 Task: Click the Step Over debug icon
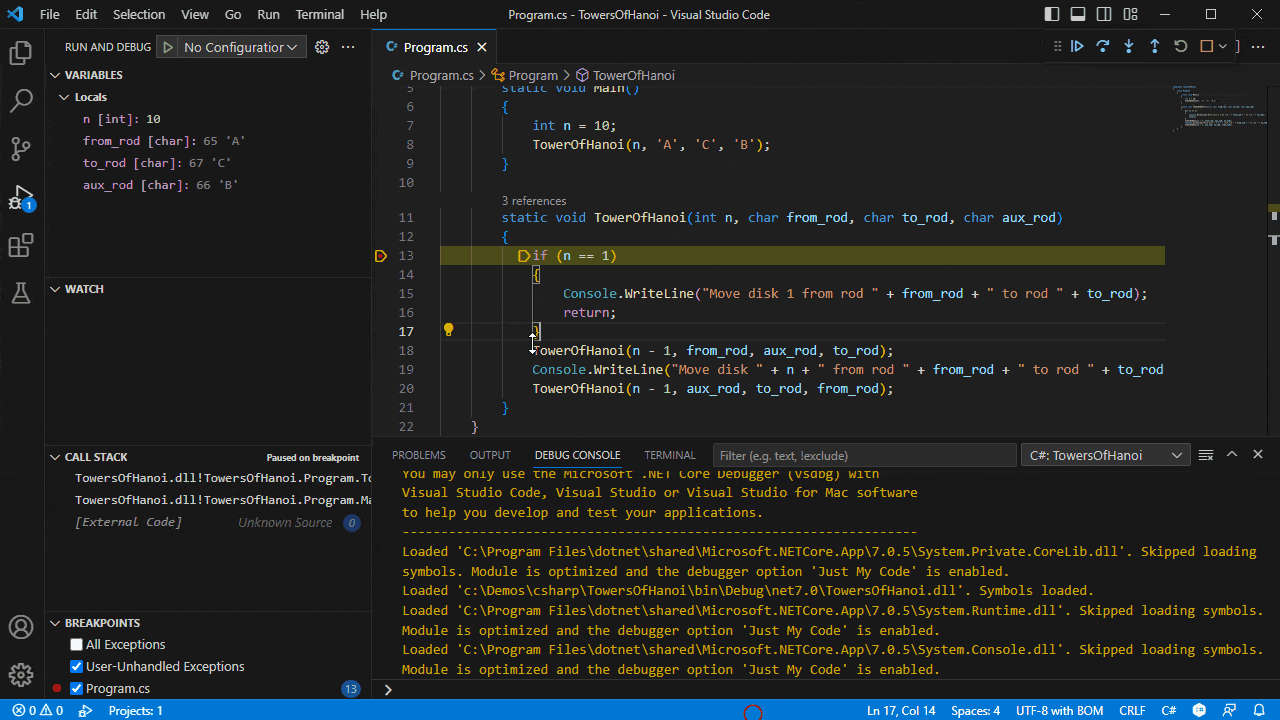click(1103, 46)
